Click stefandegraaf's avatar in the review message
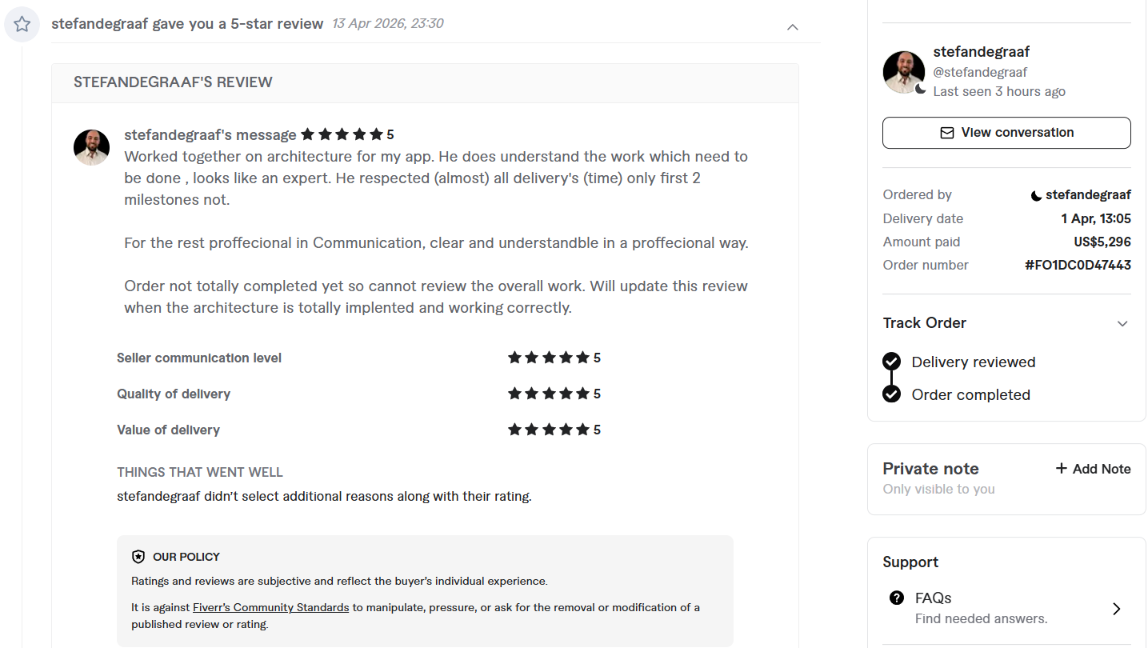The width and height of the screenshot is (1148, 648). click(x=92, y=146)
